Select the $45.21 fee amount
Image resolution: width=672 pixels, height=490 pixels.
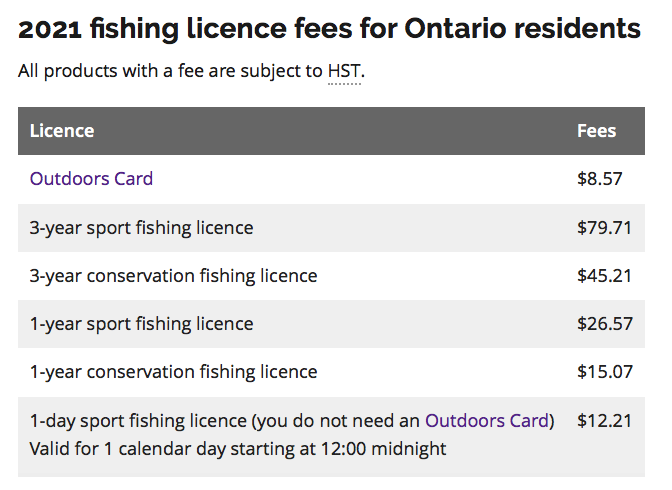click(604, 276)
